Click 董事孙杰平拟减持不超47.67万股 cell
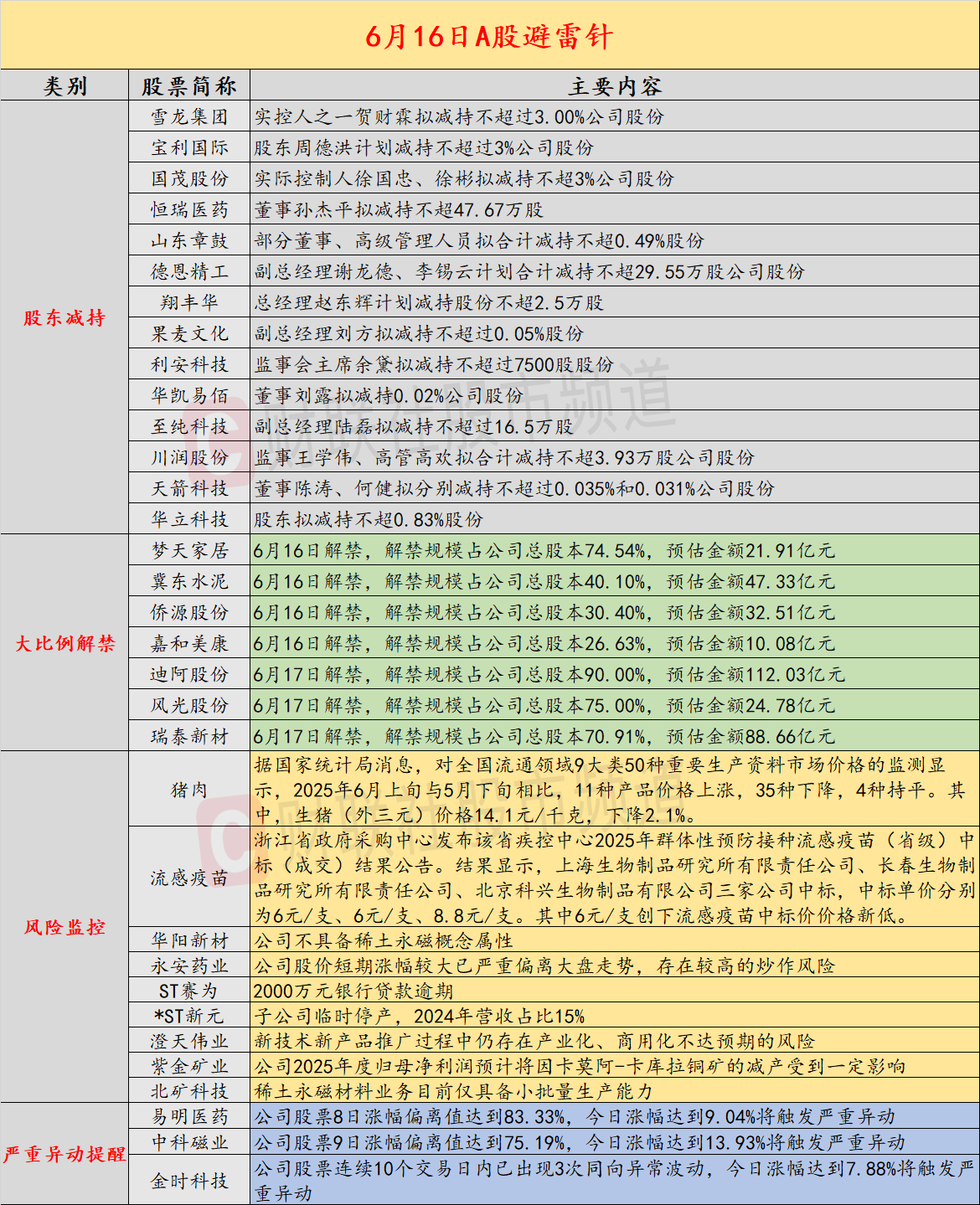This screenshot has width=980, height=1205. (x=615, y=209)
